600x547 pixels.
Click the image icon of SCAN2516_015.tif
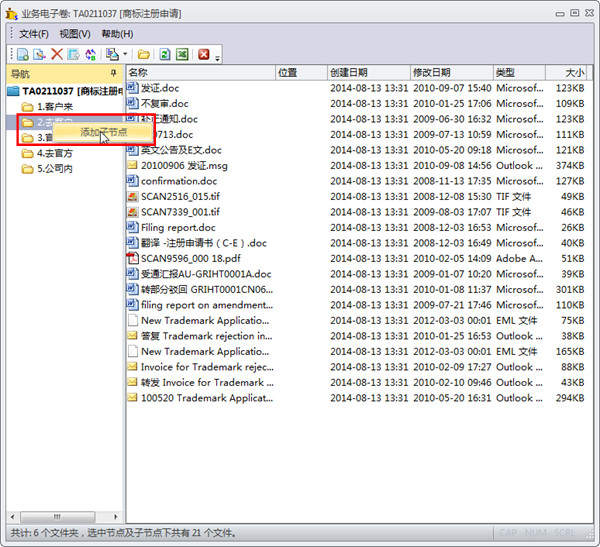(x=132, y=196)
